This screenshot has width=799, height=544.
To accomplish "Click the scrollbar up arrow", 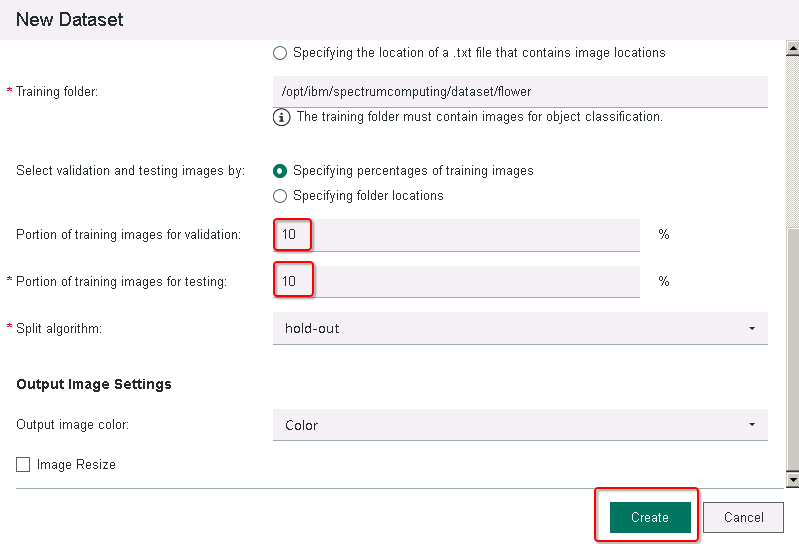I will pos(792,48).
